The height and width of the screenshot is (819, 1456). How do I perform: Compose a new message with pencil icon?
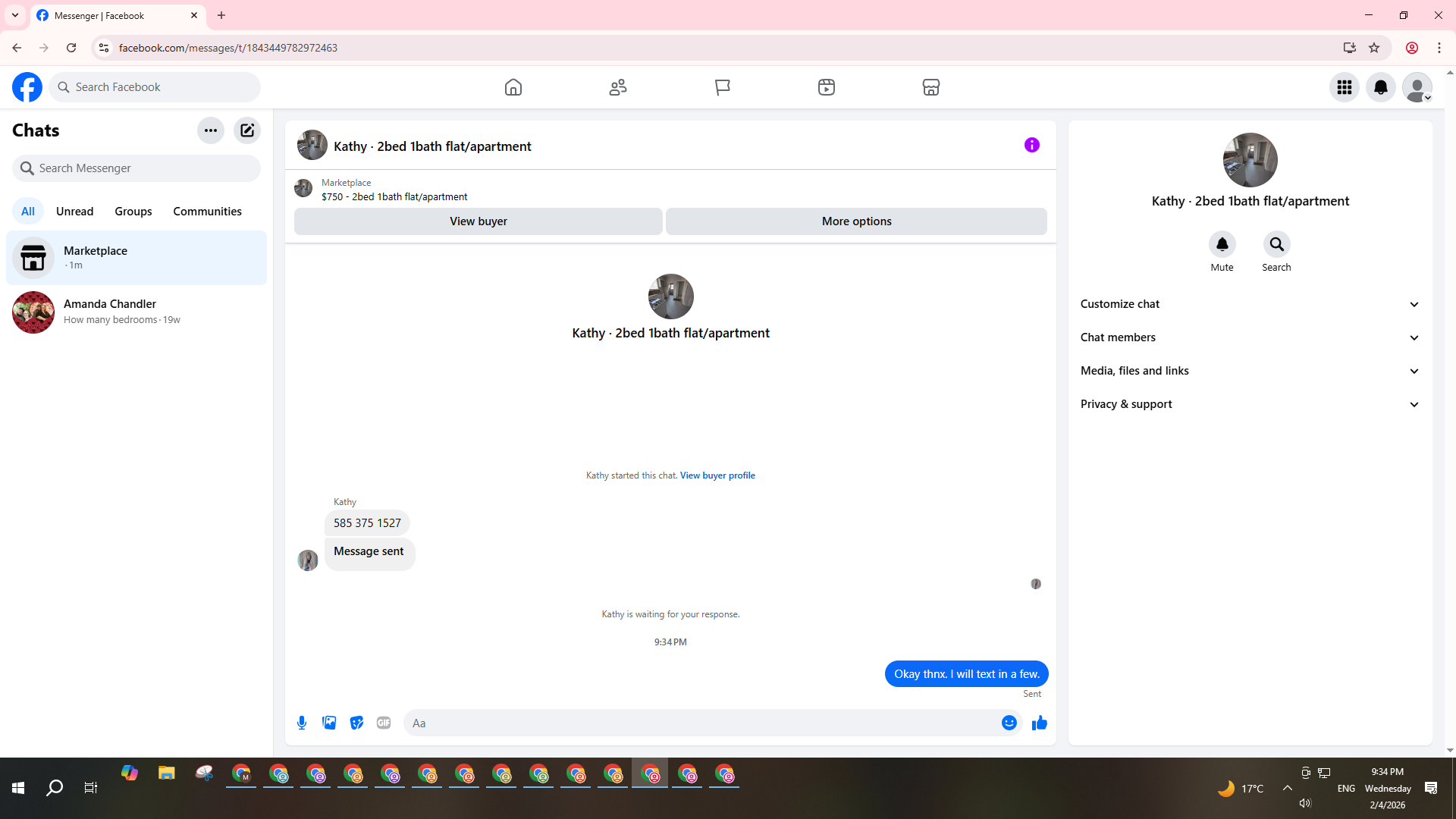247,130
